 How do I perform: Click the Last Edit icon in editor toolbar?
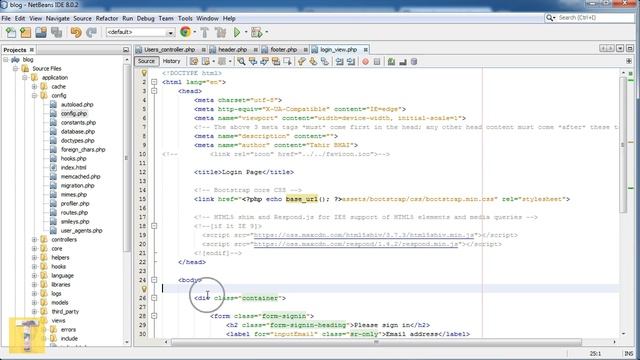pos(194,62)
